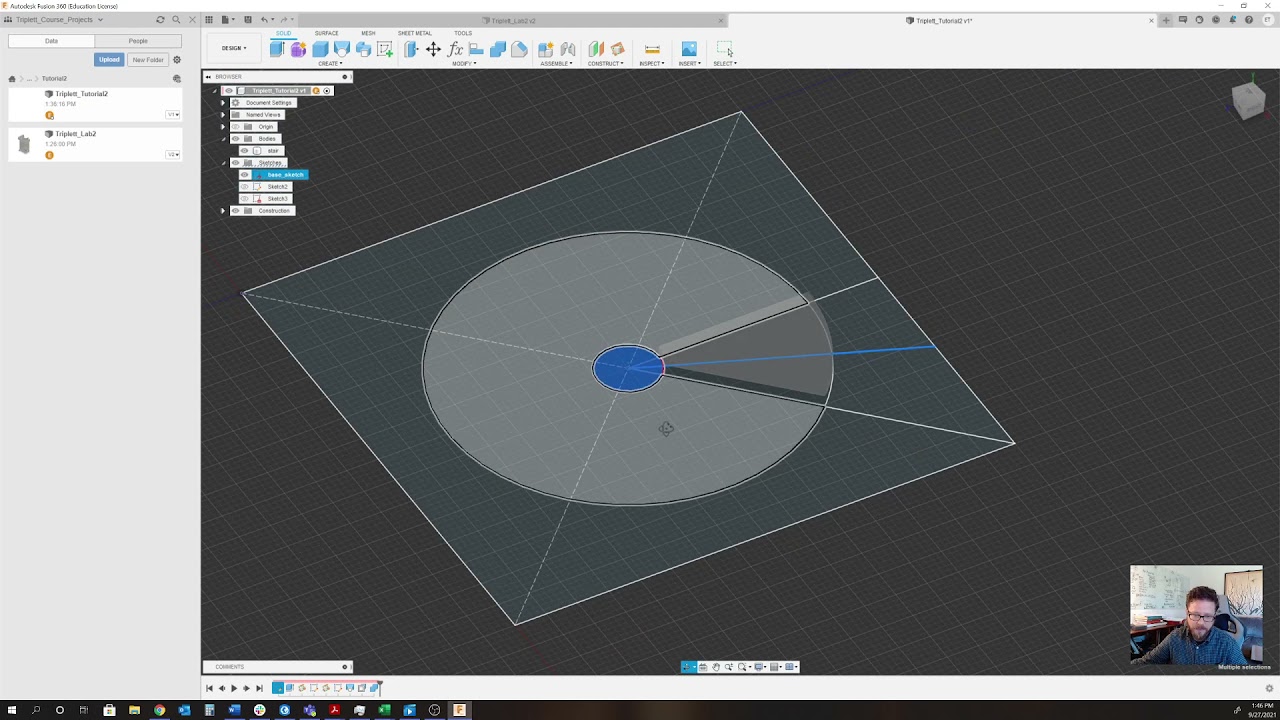Toggle visibility of Origin folder
The height and width of the screenshot is (720, 1280).
(x=235, y=127)
